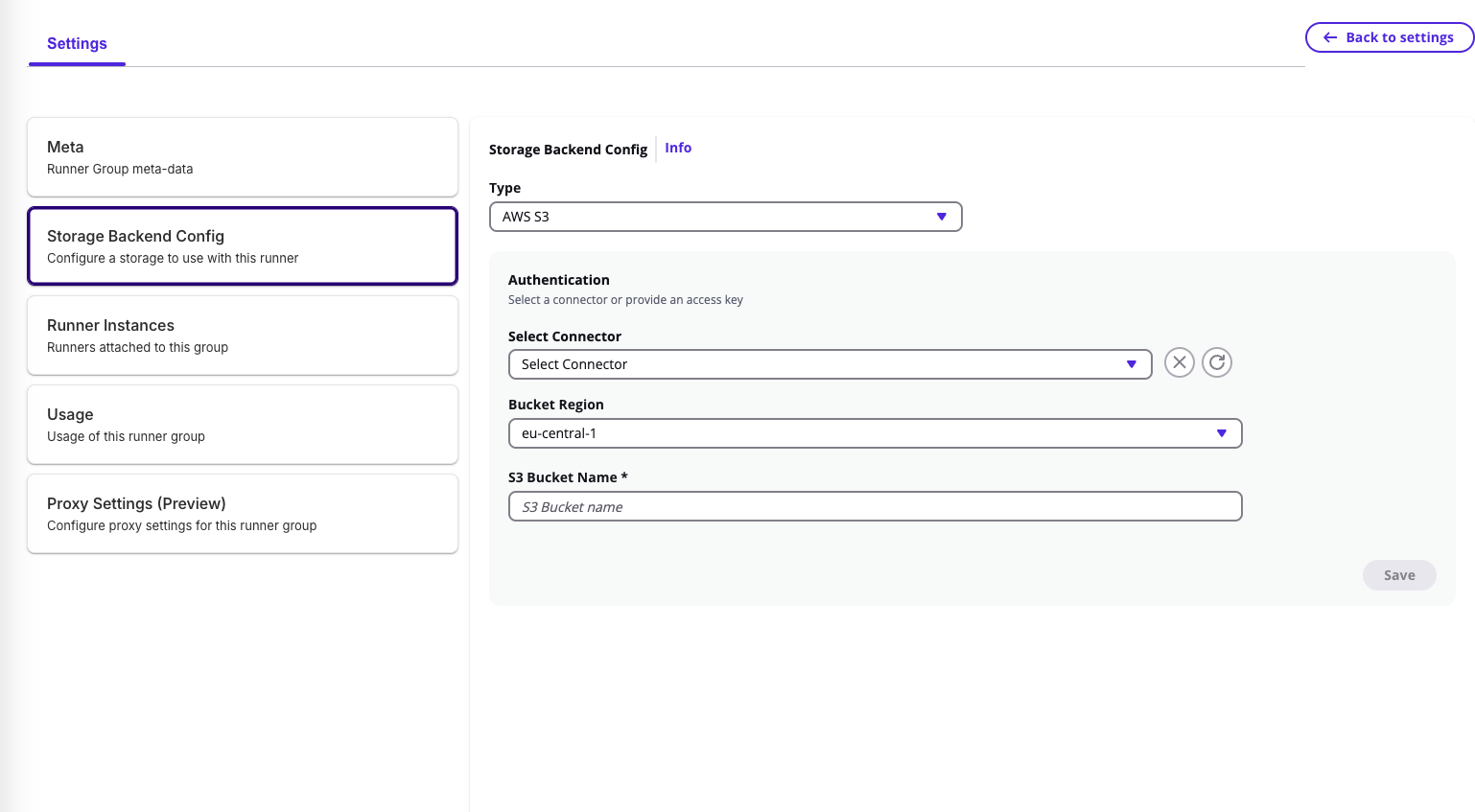Click the Select Connector dropdown arrow
Screen dimensions: 1475x812
coord(1133,364)
